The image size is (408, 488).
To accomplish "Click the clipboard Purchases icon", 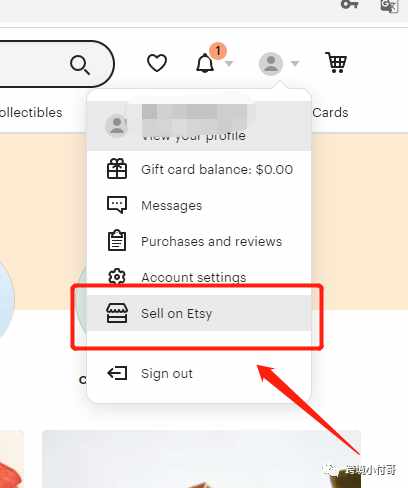I will tap(117, 240).
